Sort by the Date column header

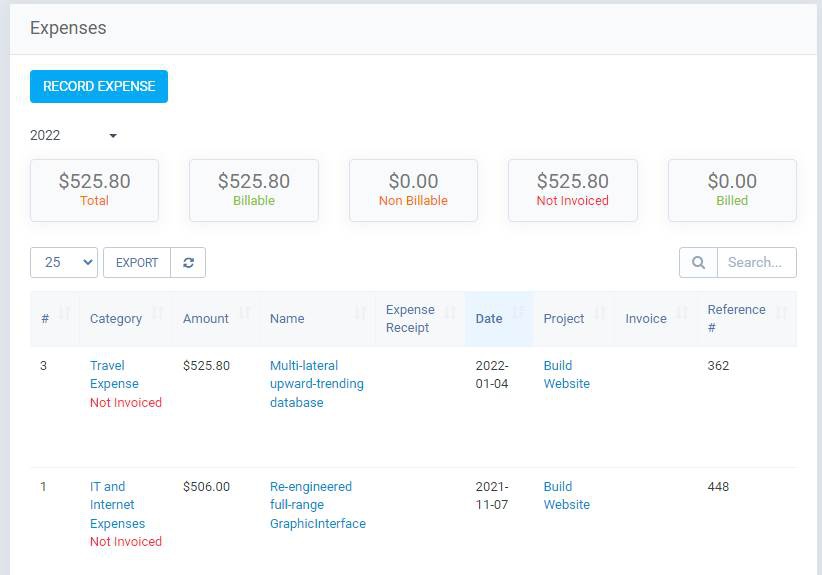[x=489, y=319]
